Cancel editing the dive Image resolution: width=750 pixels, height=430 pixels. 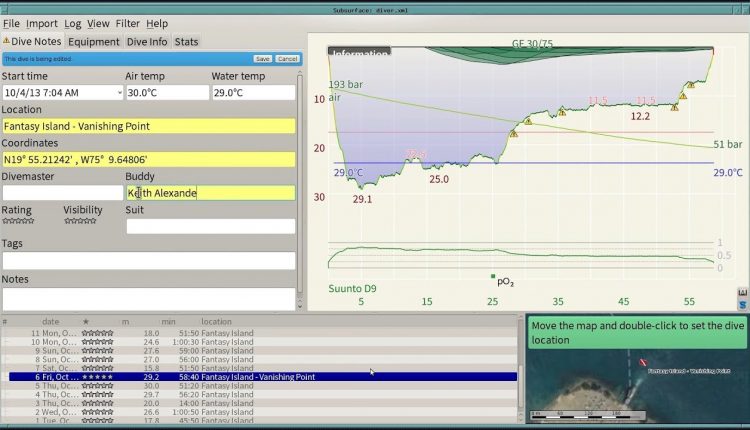[287, 59]
